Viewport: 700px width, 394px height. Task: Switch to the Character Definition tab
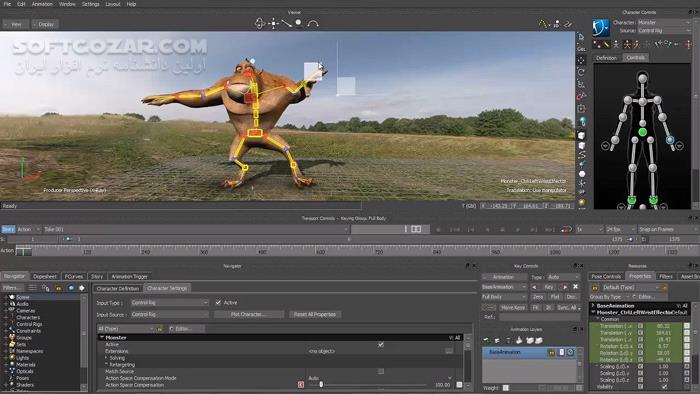point(118,288)
